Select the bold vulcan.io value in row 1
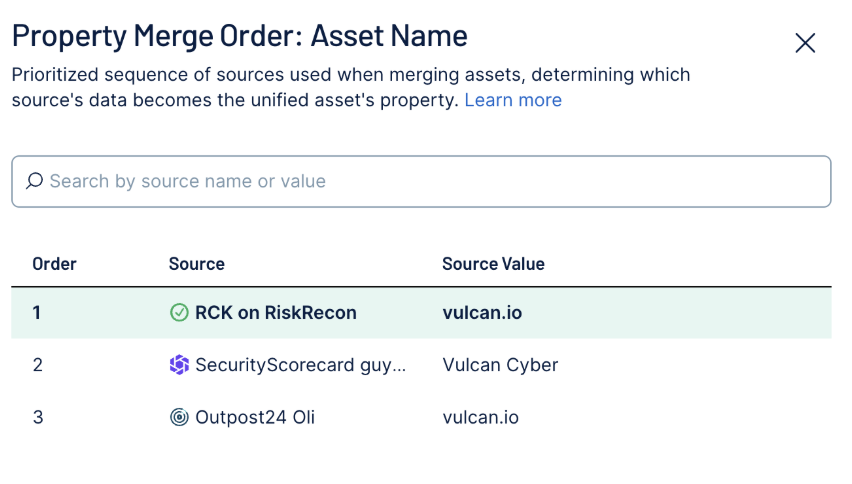The width and height of the screenshot is (852, 484). (482, 313)
